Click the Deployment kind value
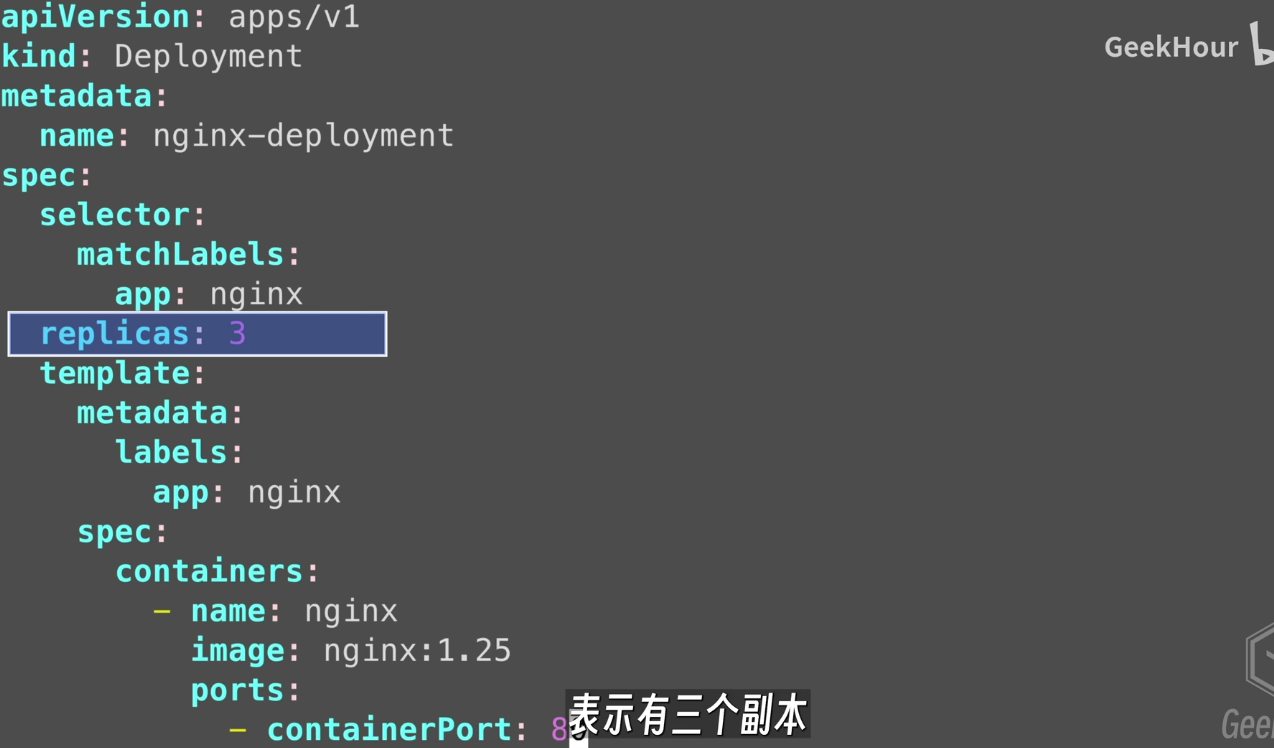Viewport: 1274px width, 748px height. pyautogui.click(x=208, y=56)
